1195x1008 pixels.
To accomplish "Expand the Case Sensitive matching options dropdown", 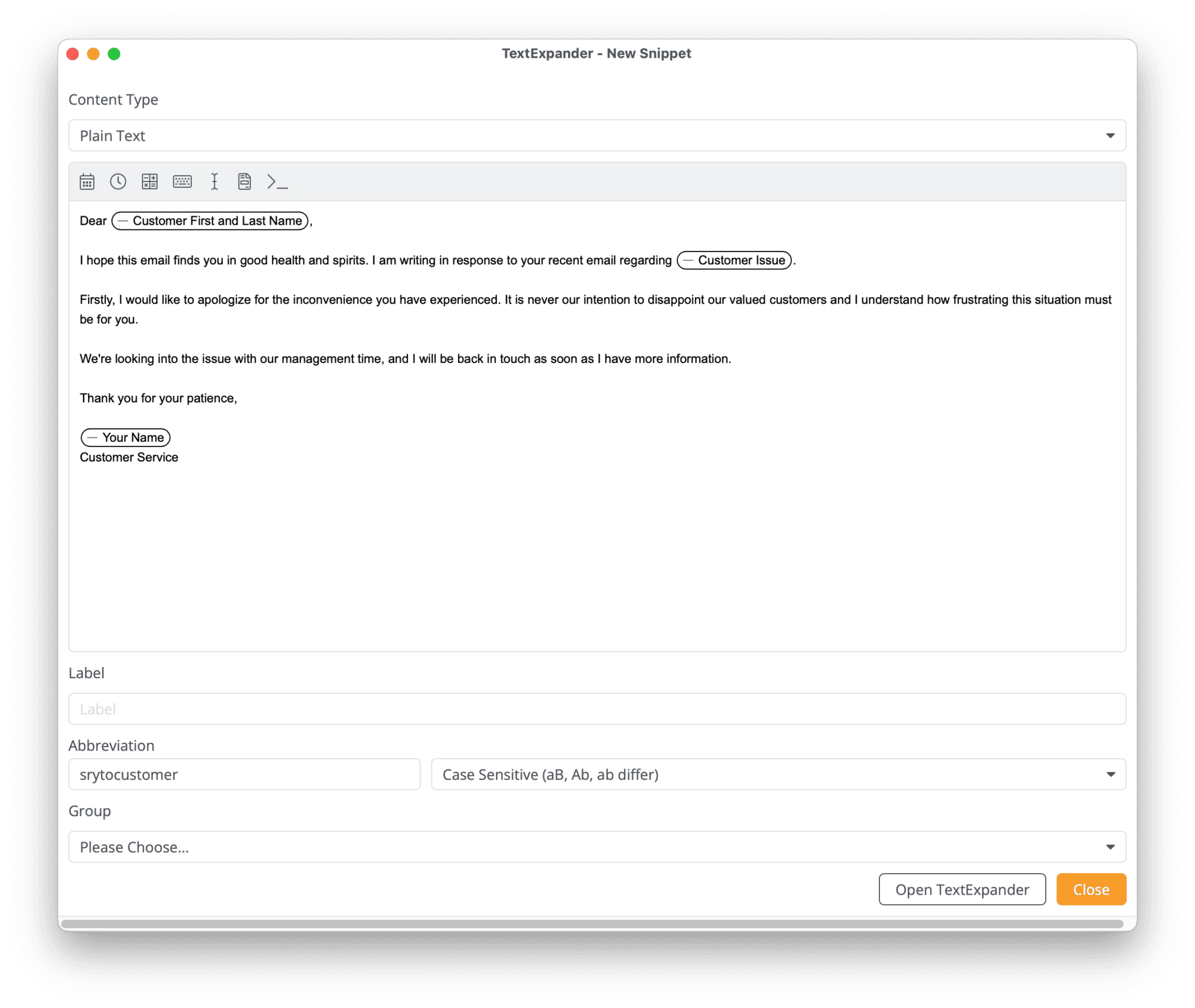I will [778, 775].
